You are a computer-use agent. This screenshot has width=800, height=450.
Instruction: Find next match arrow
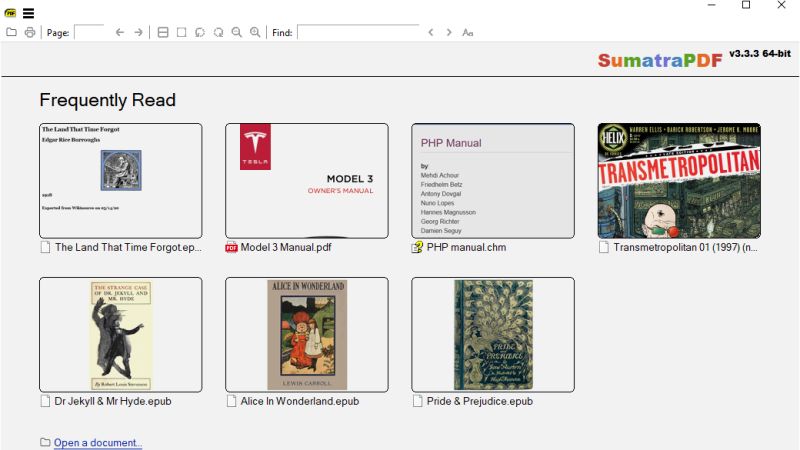(x=449, y=32)
